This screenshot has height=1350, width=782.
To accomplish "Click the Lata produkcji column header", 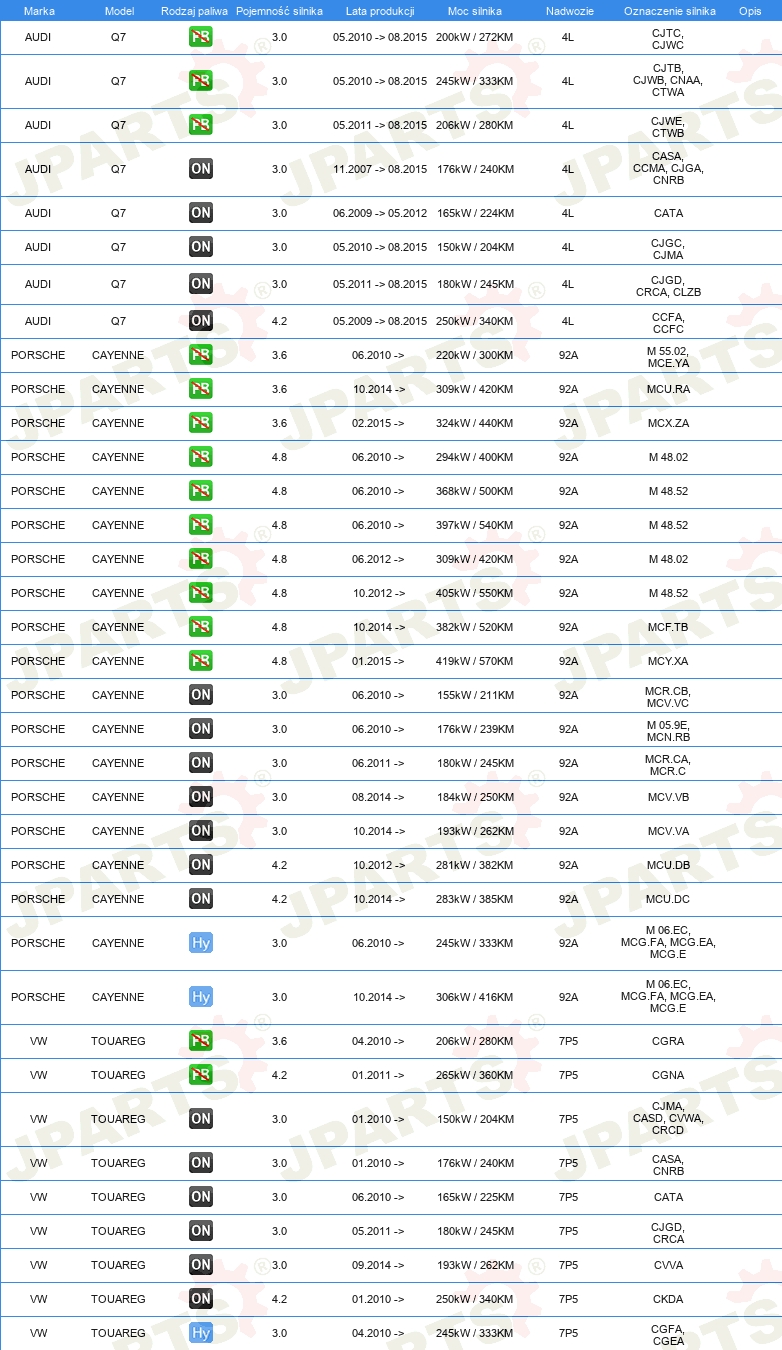I will (380, 10).
